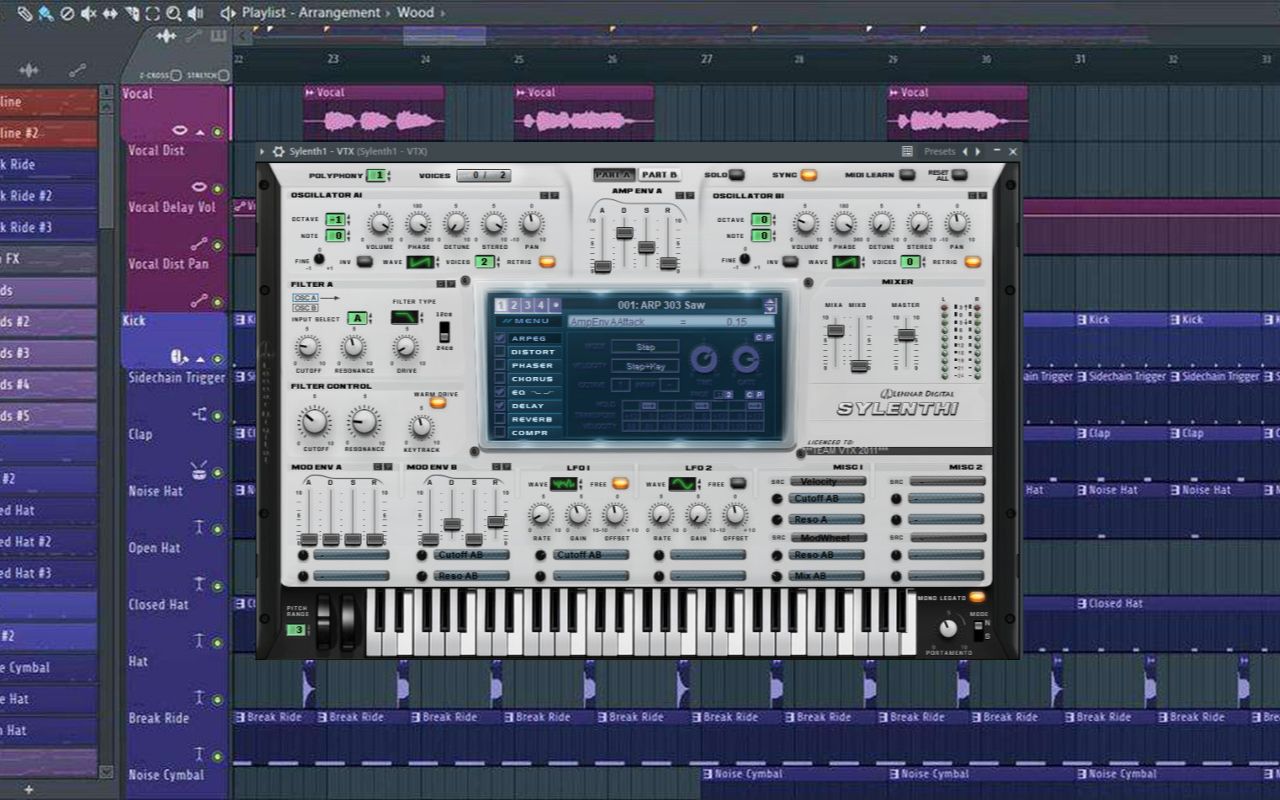Click the Pitch Bend wheel on Sylenth1 keyboard
This screenshot has height=800, width=1280.
[324, 624]
